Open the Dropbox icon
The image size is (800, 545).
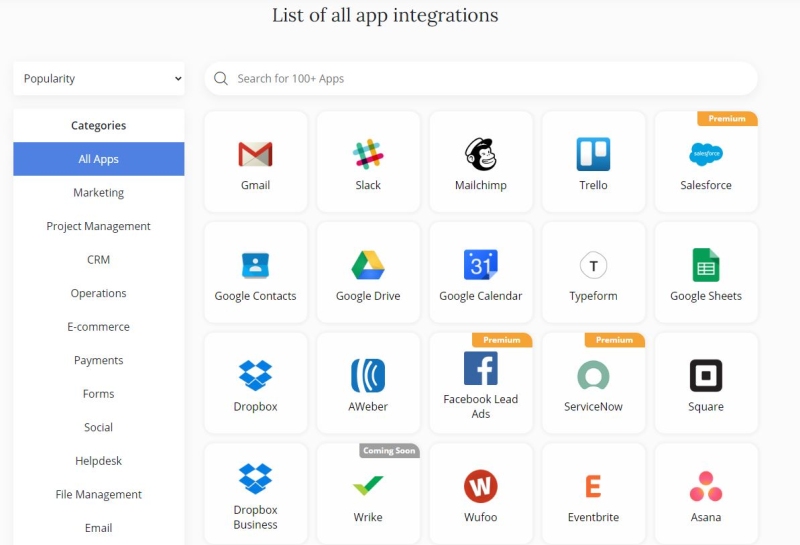click(x=256, y=376)
